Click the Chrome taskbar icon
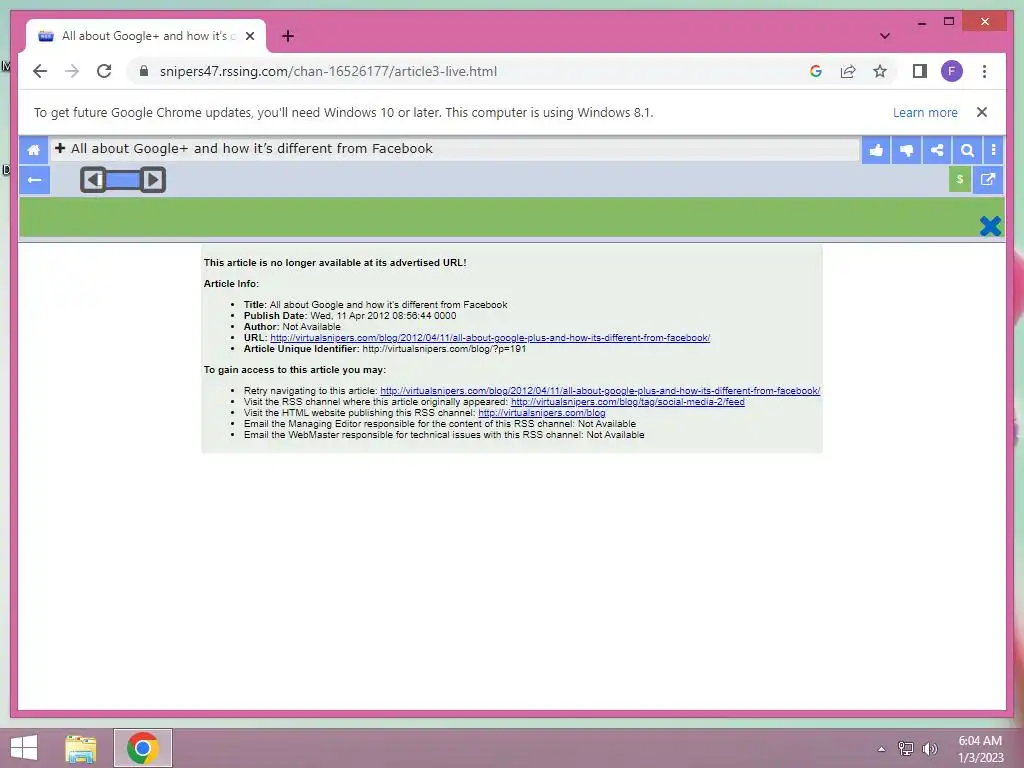 click(x=143, y=748)
